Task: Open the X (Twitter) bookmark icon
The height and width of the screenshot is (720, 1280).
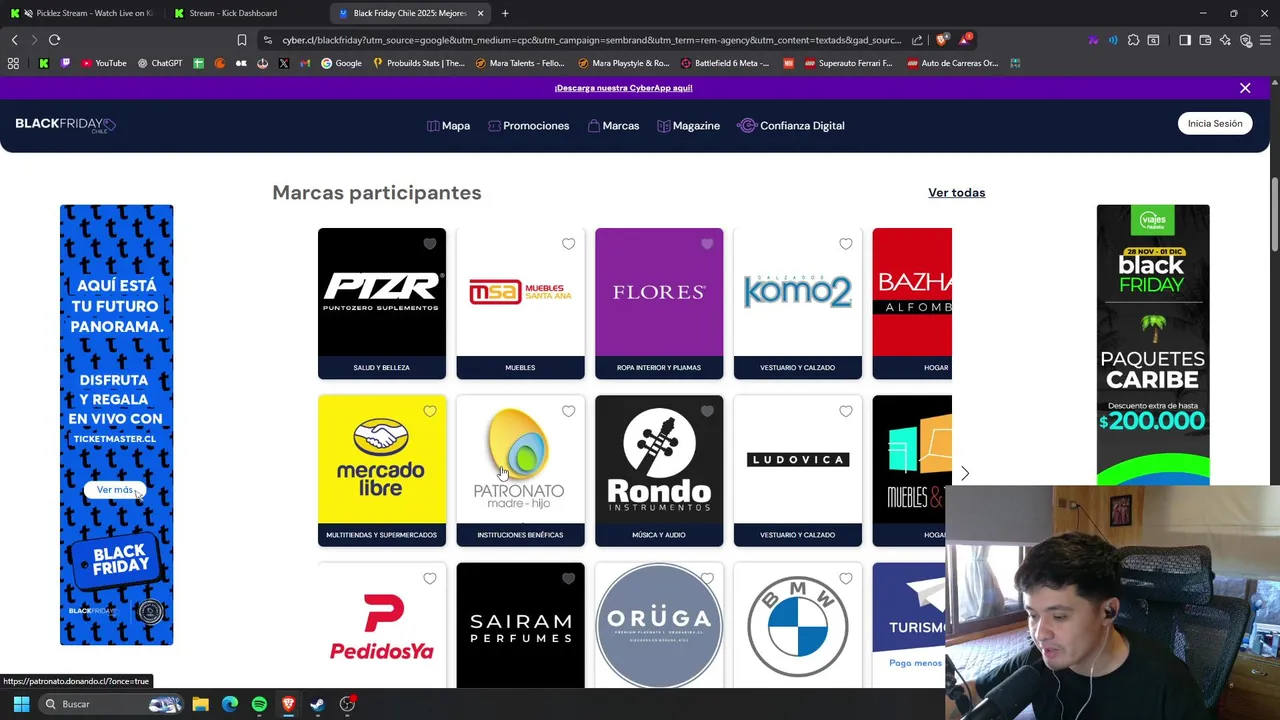Action: pyautogui.click(x=284, y=63)
